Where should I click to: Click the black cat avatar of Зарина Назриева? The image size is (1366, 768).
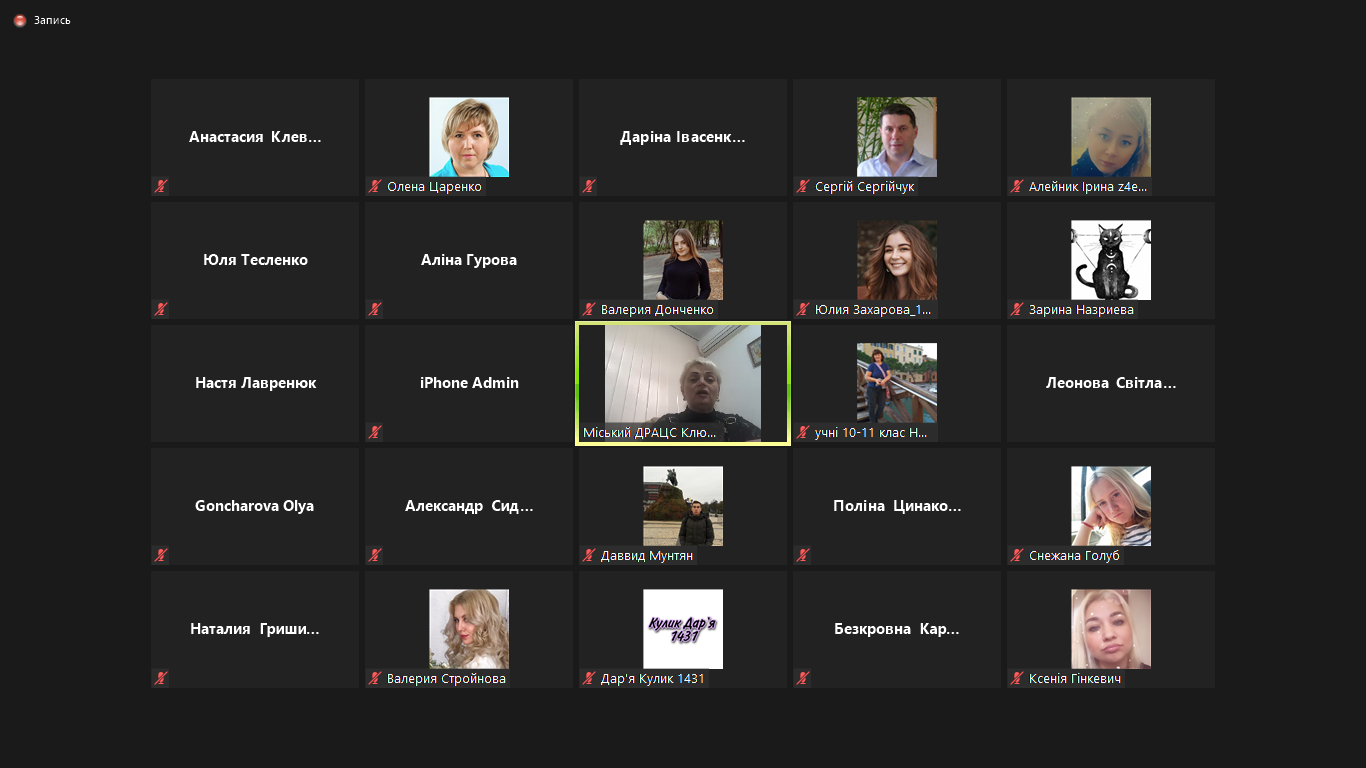tap(1110, 259)
